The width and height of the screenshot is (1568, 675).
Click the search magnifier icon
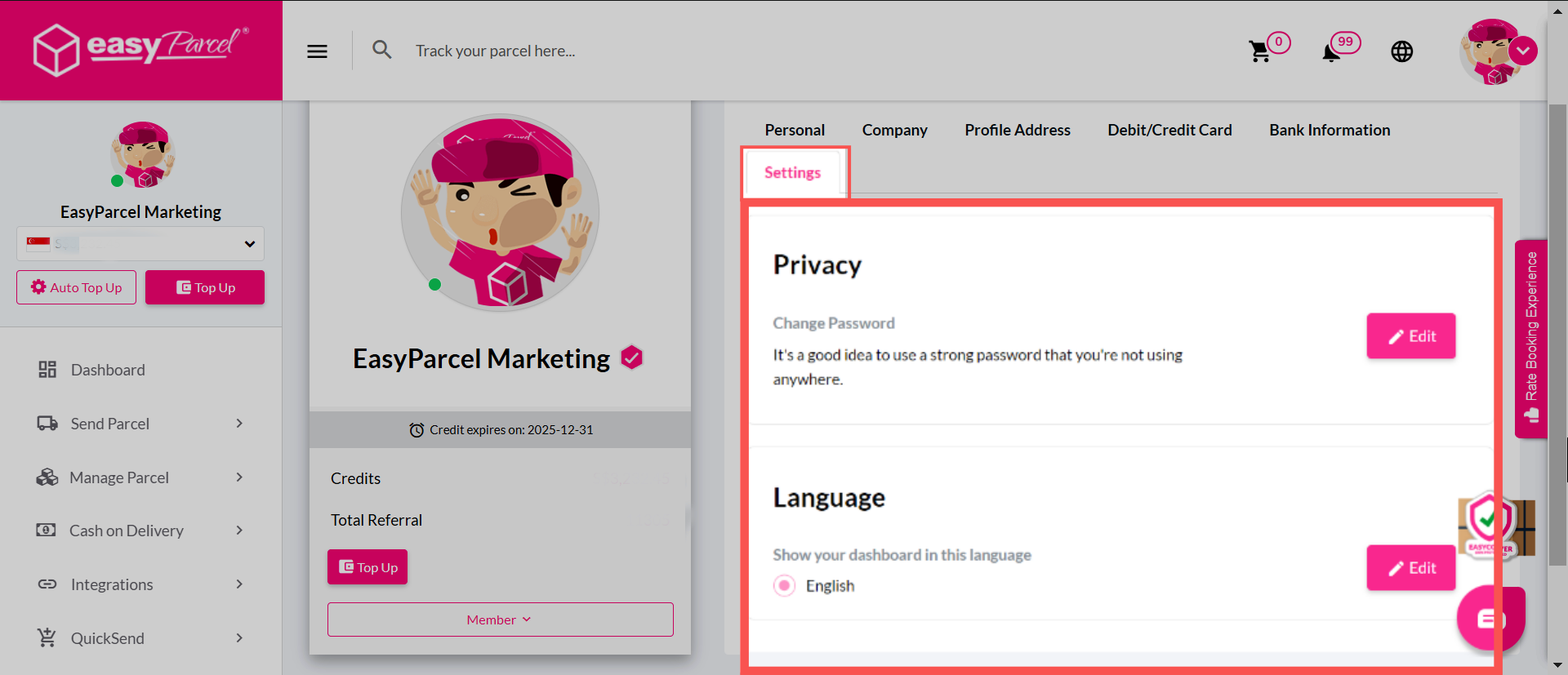(x=381, y=50)
